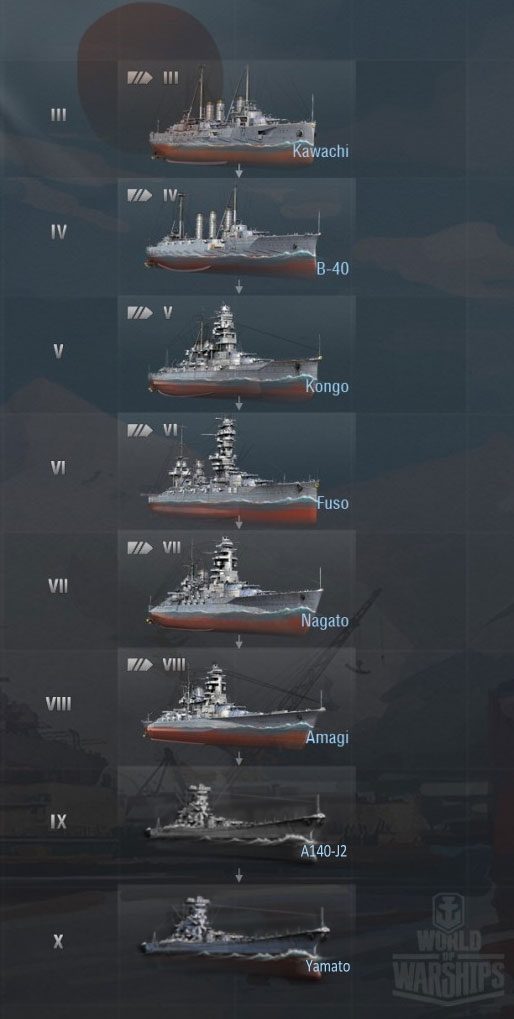Select tier VIII row label on the left
514x1019 pixels.
click(58, 703)
